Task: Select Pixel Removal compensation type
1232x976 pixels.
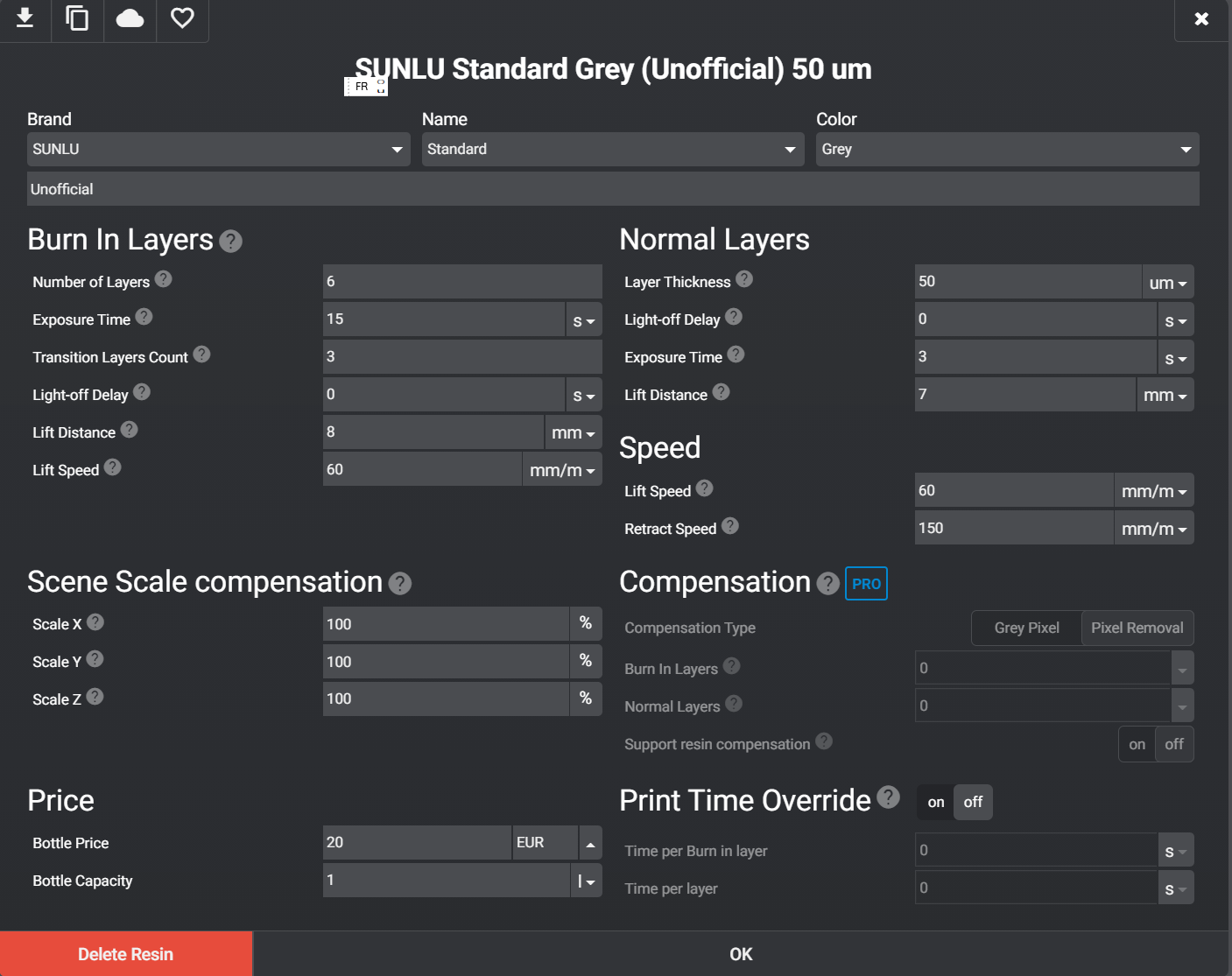Action: coord(1137,628)
